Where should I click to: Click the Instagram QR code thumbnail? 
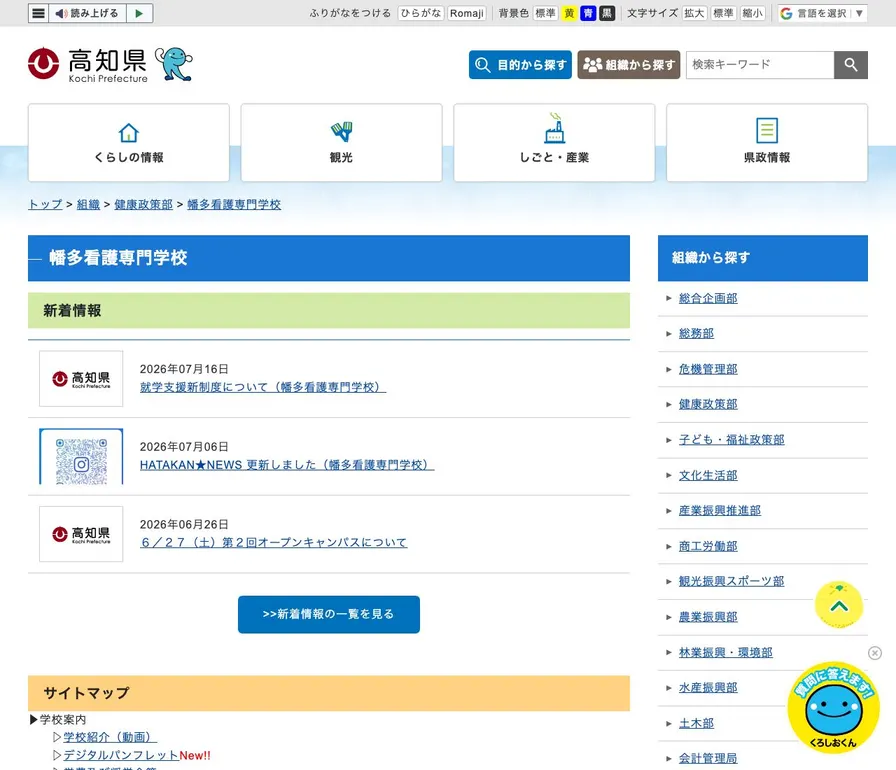pyautogui.click(x=81, y=456)
